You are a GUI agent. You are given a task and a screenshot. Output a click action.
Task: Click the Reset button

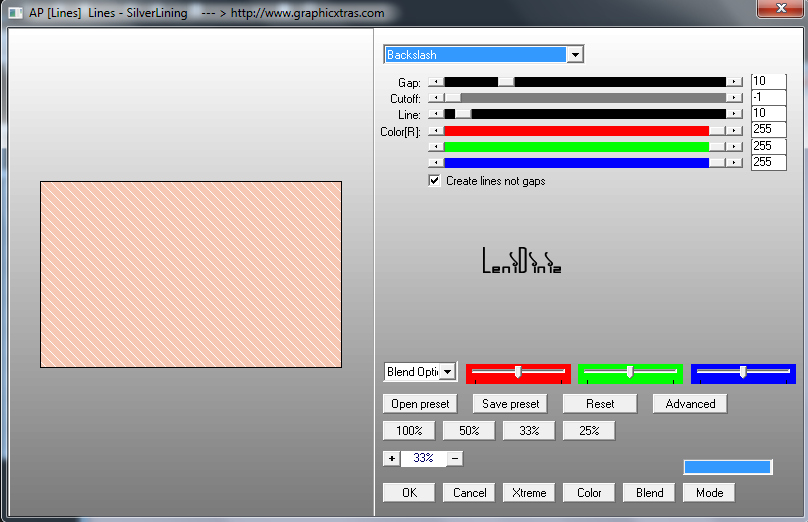(600, 404)
